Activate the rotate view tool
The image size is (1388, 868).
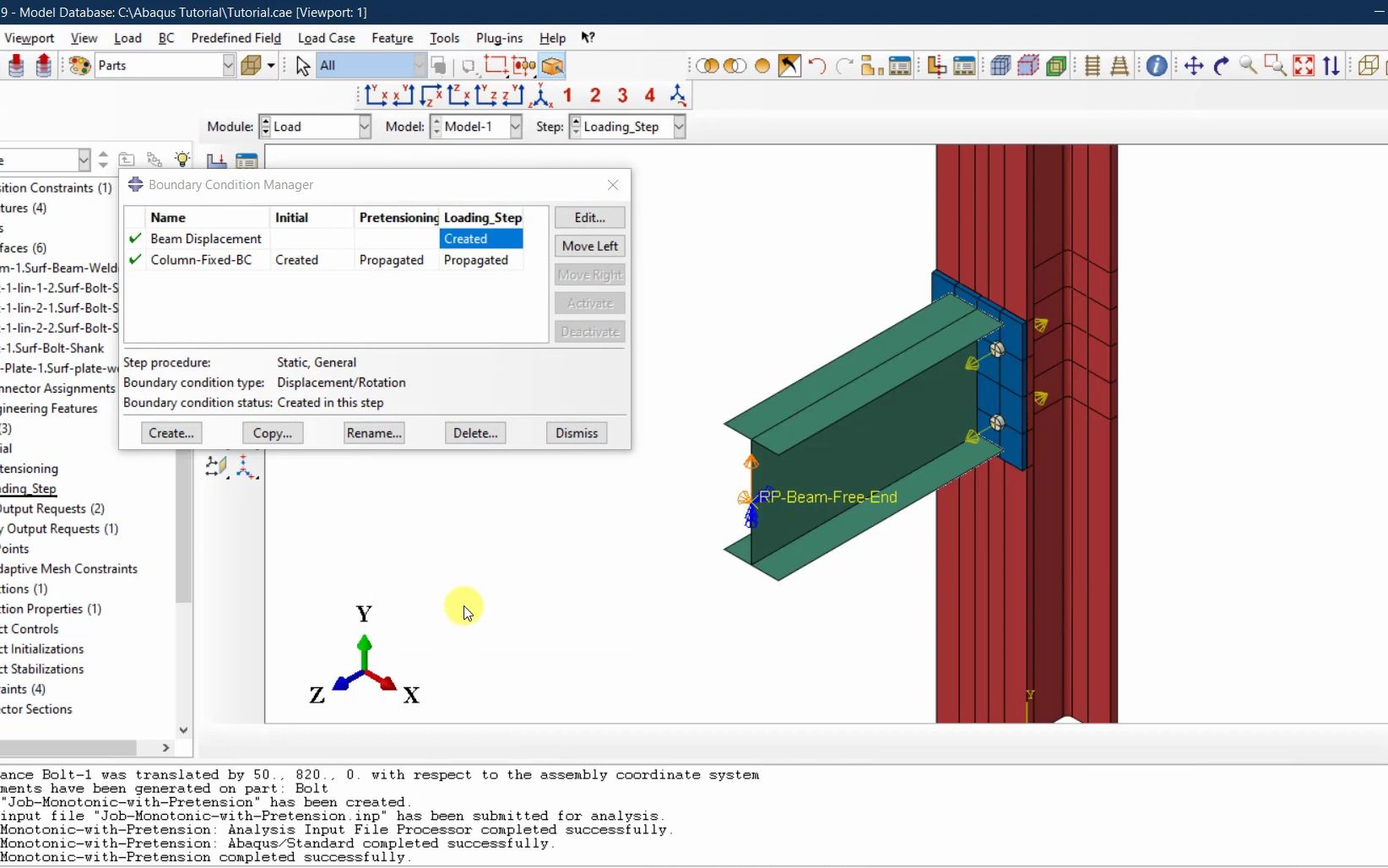point(1222,65)
